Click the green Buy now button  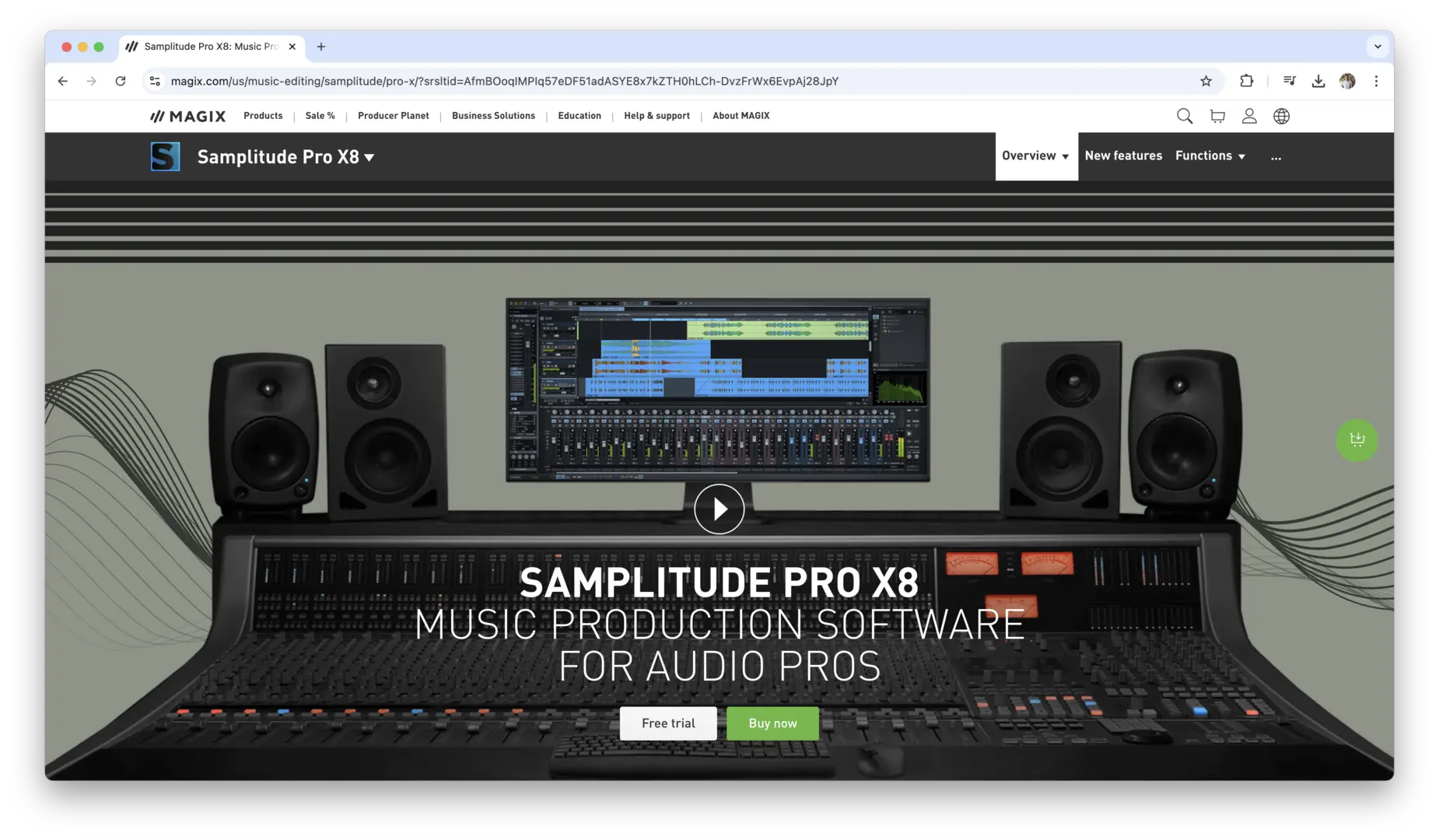click(x=772, y=723)
